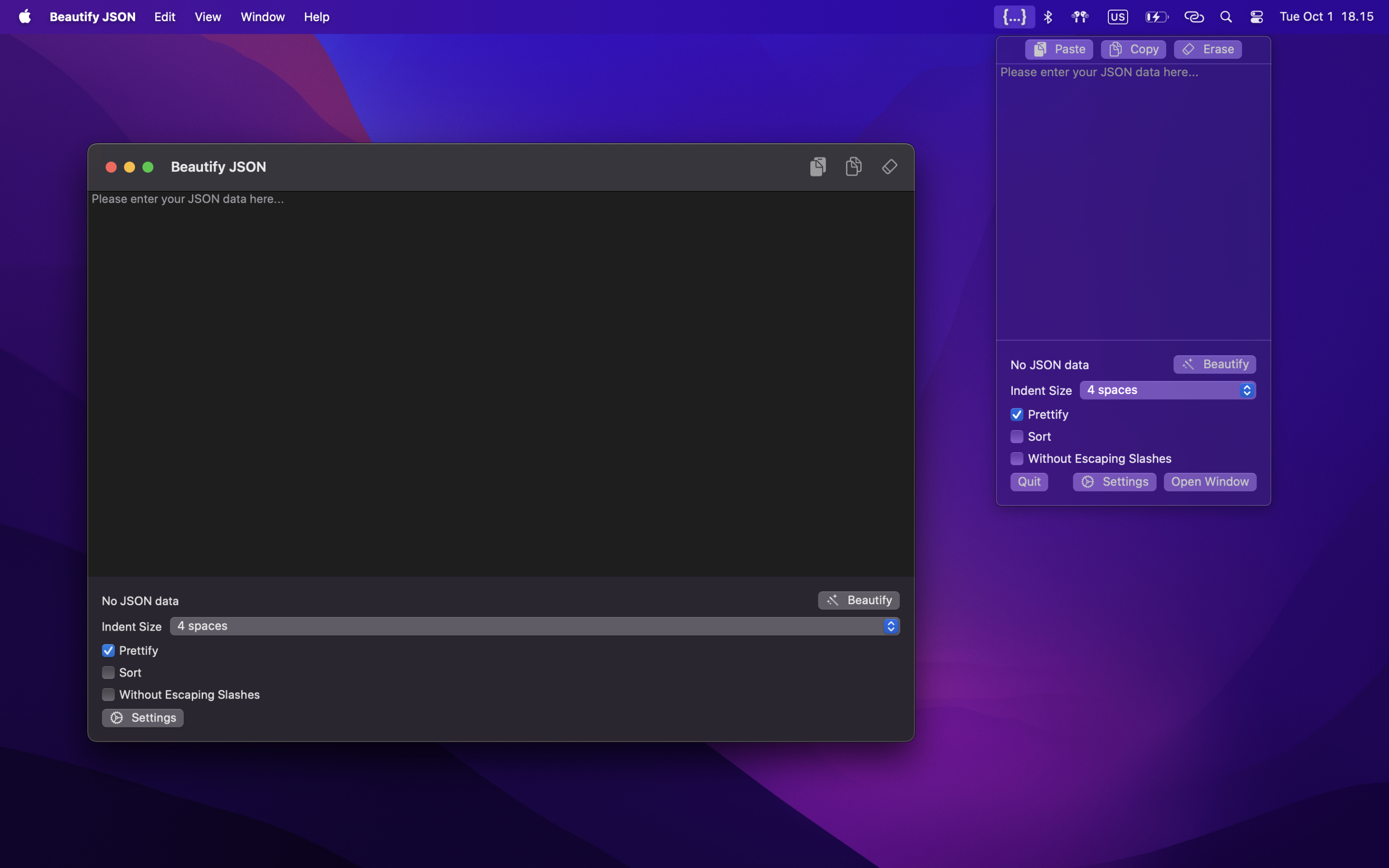The image size is (1389, 868).
Task: Change Indent Size using the popover stepper
Action: point(1246,390)
